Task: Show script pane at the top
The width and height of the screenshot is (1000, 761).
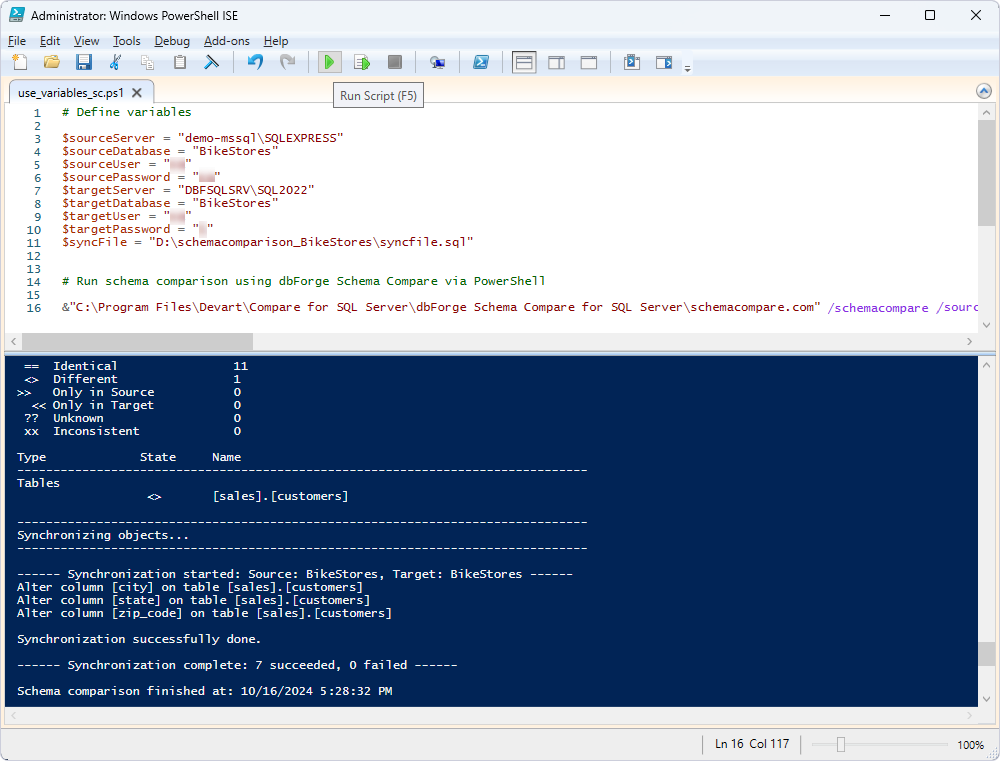Action: tap(524, 63)
